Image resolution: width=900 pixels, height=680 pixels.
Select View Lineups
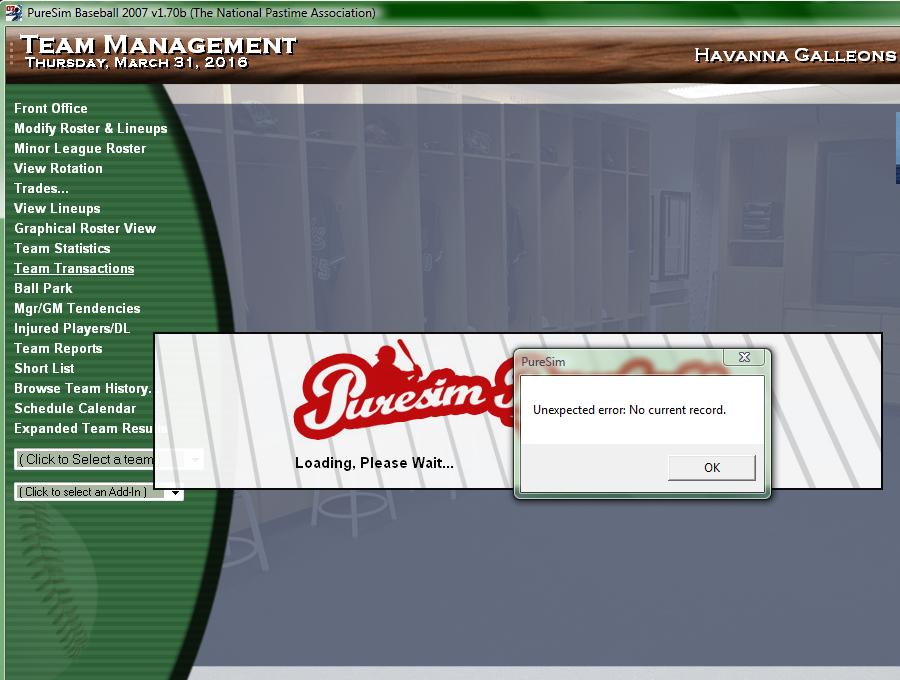point(57,209)
